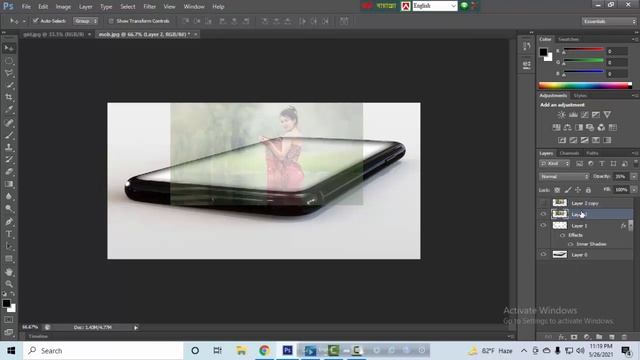Viewport: 640px width, 360px height.
Task: Add a Brightness/Contrast adjustment
Action: (562, 115)
